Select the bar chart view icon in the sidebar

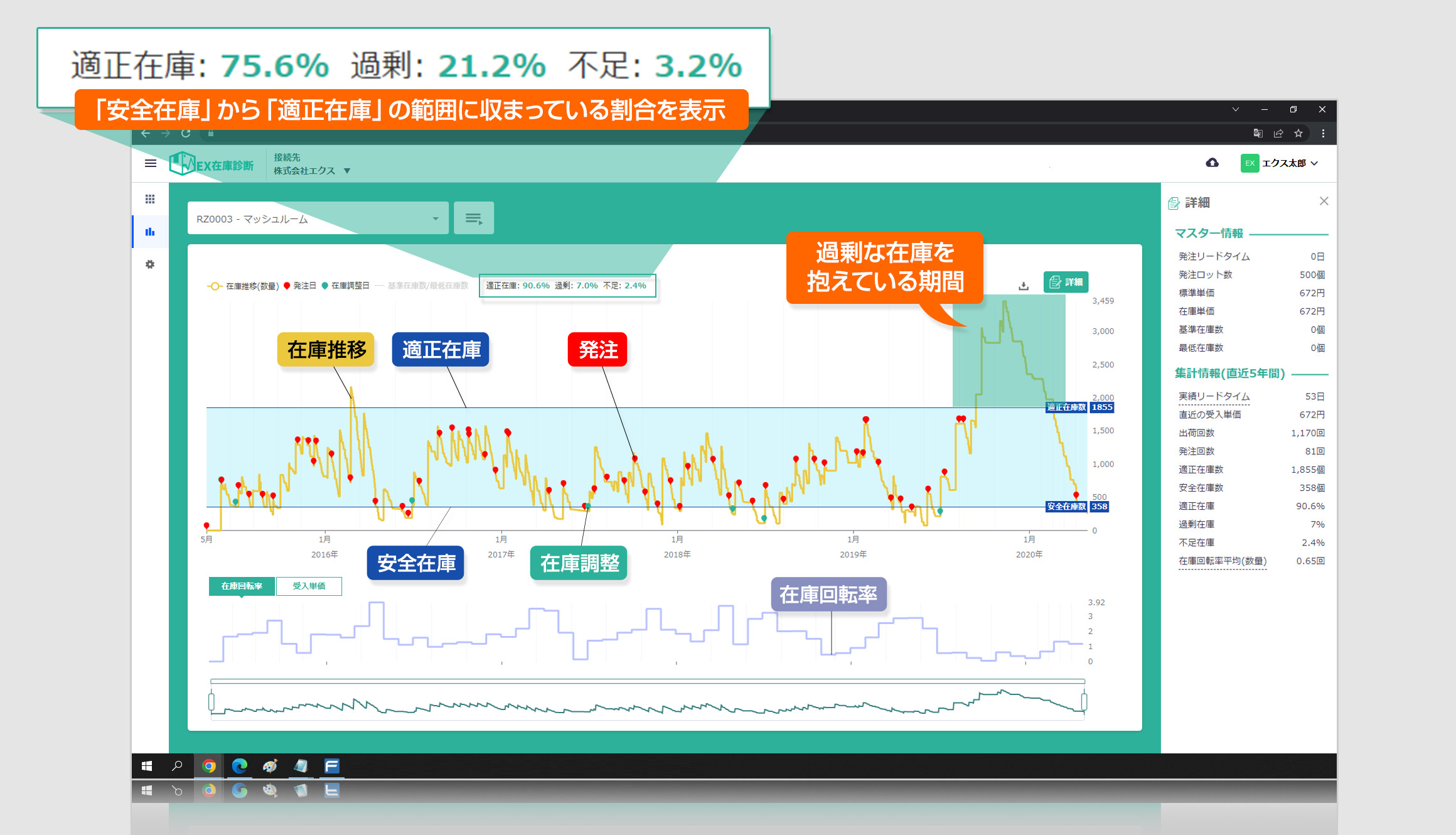(x=150, y=232)
